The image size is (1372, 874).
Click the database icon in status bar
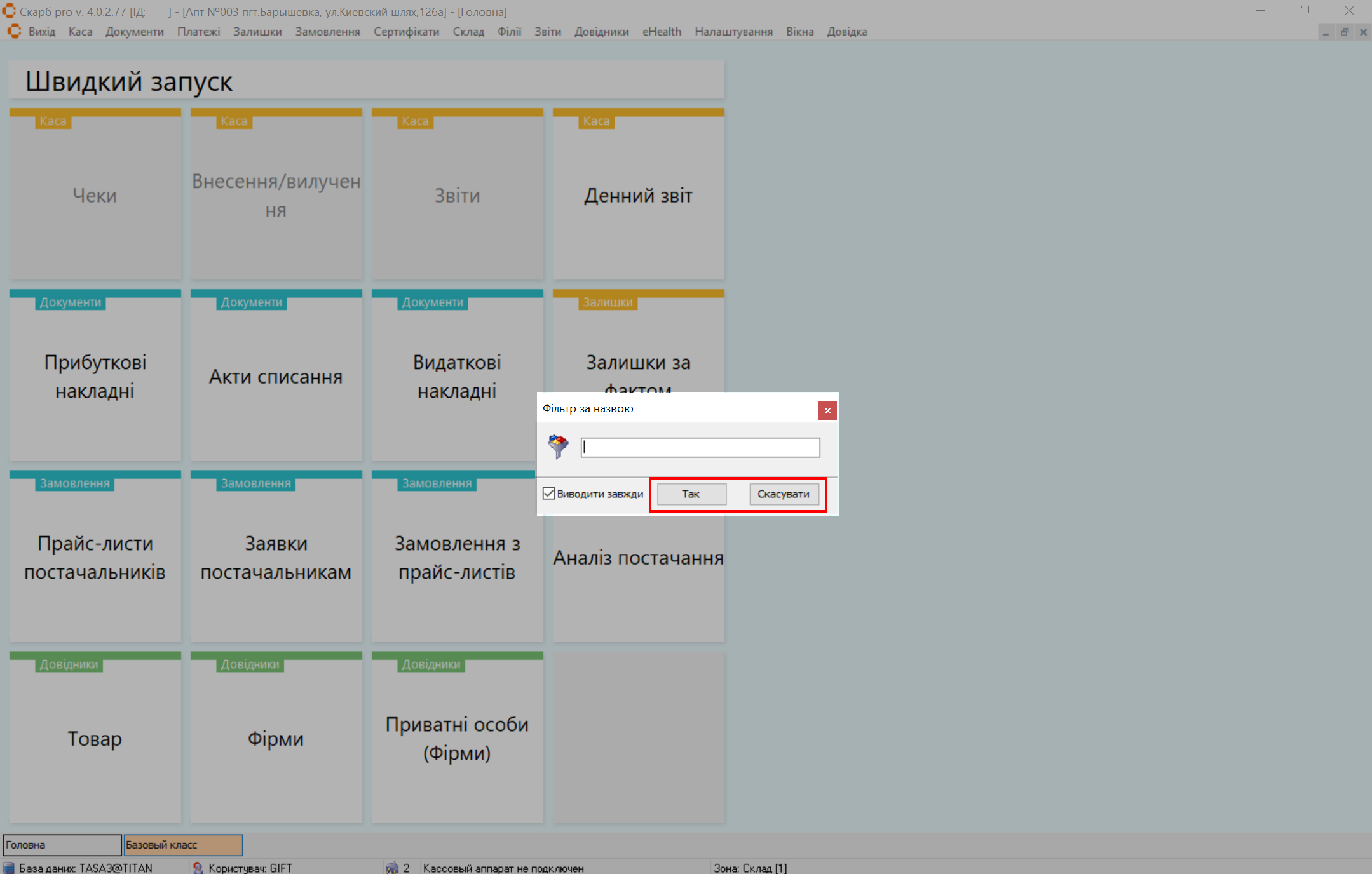[9, 868]
